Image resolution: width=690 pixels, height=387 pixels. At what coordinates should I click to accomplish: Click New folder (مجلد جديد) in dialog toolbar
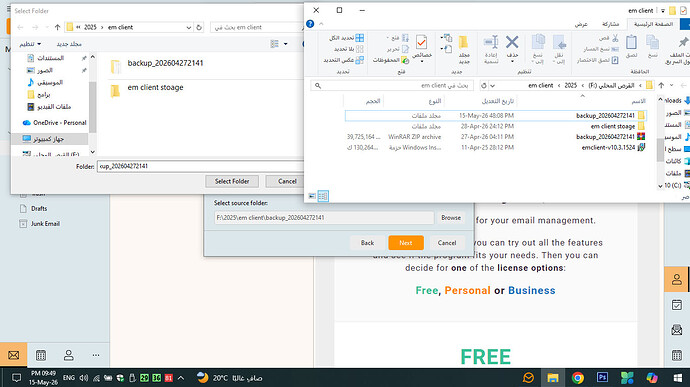(69, 44)
